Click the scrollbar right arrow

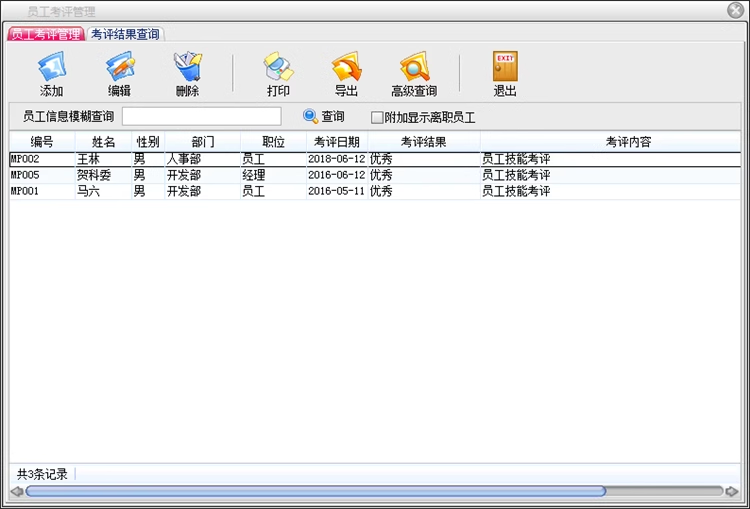pyautogui.click(x=732, y=491)
